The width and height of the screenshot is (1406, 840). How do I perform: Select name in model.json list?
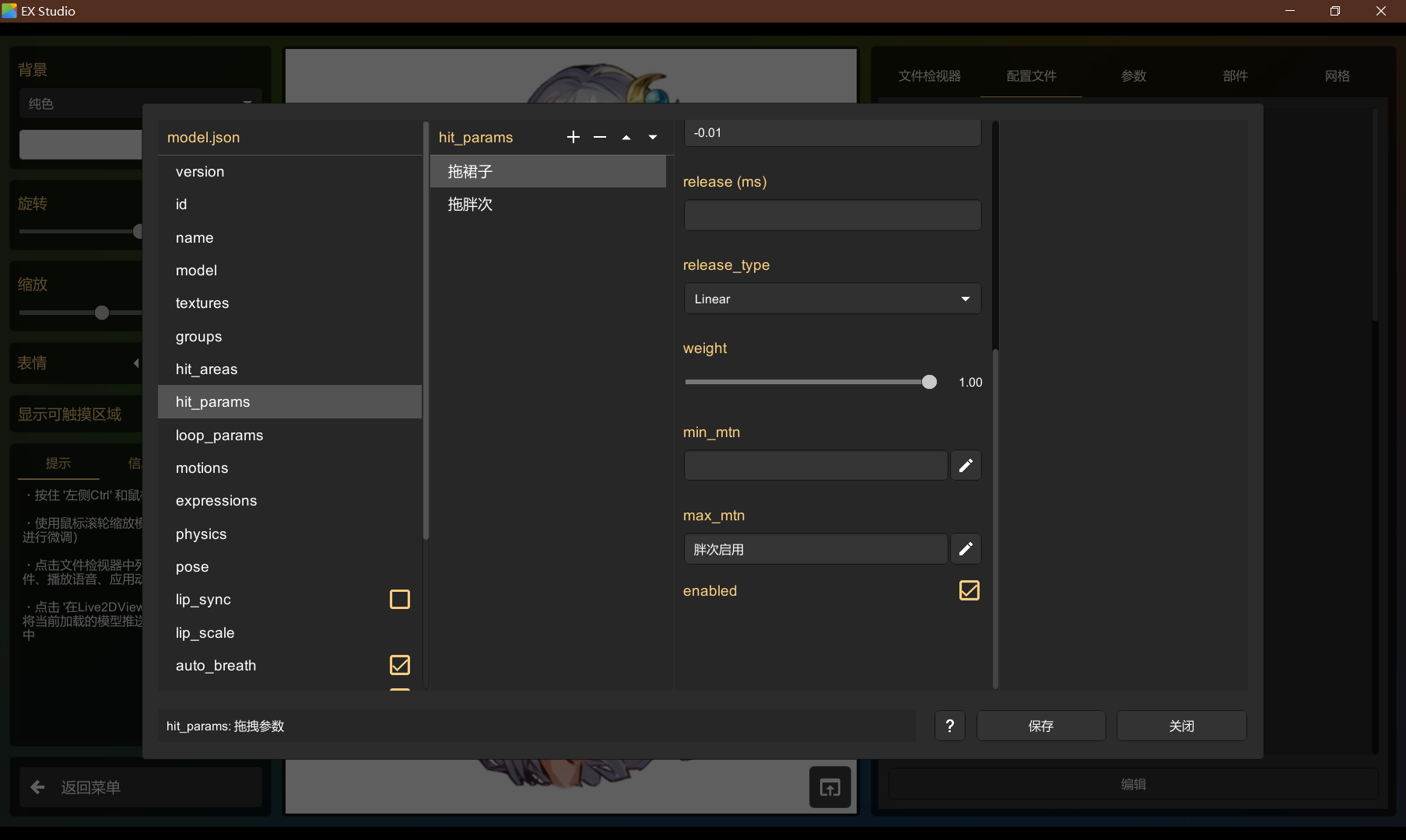(289, 237)
